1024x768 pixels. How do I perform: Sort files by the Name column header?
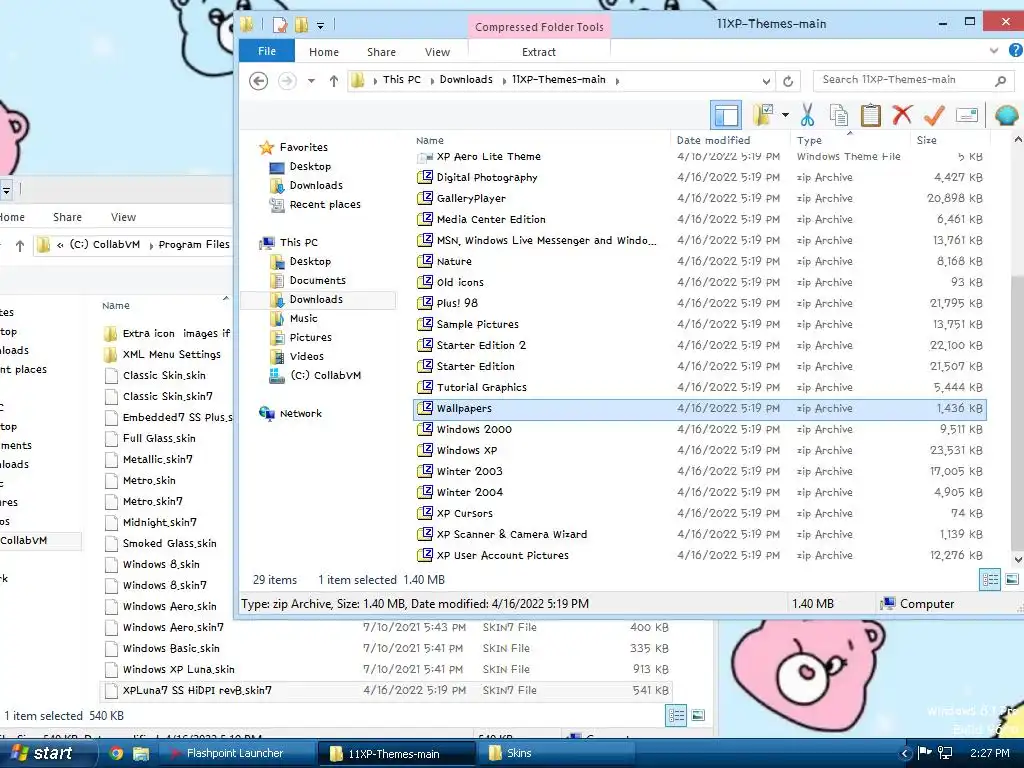(430, 140)
